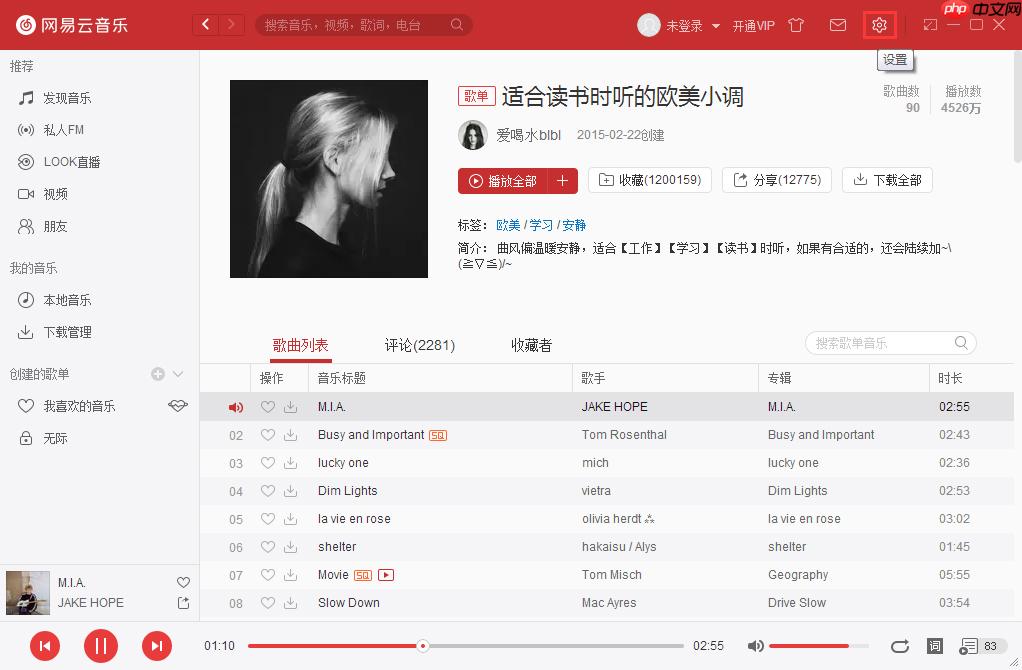Switch to the 评论(2281) comments tab

(419, 344)
